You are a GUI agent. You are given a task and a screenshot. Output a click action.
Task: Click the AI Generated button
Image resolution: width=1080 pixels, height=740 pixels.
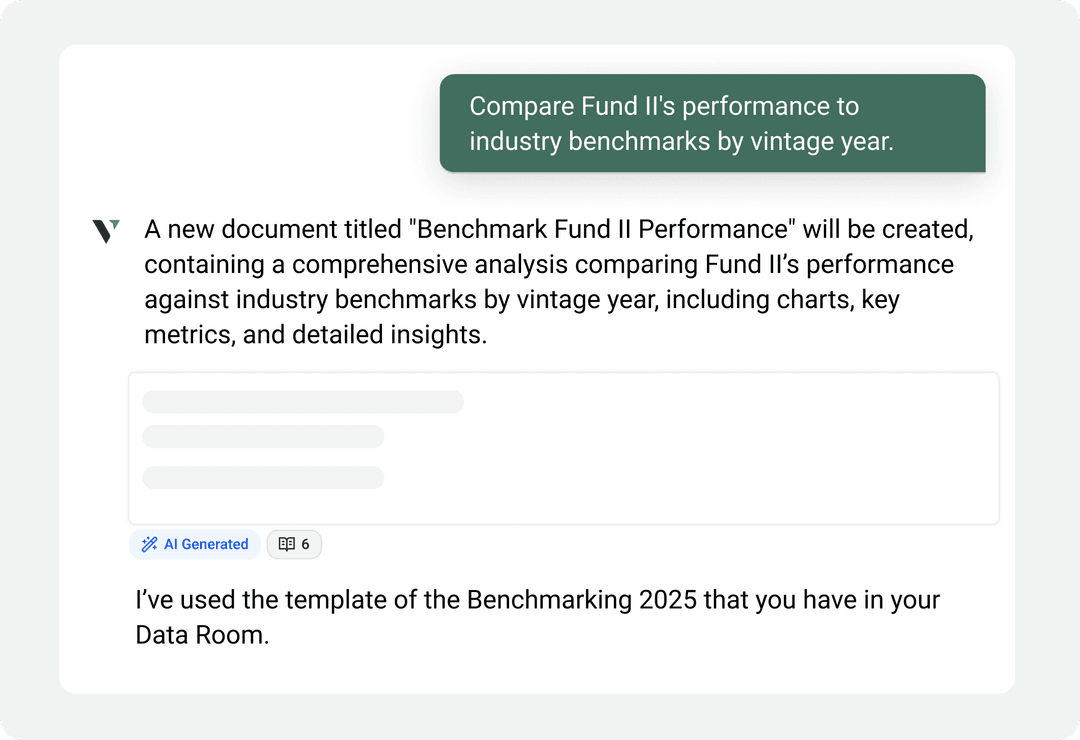(x=195, y=543)
